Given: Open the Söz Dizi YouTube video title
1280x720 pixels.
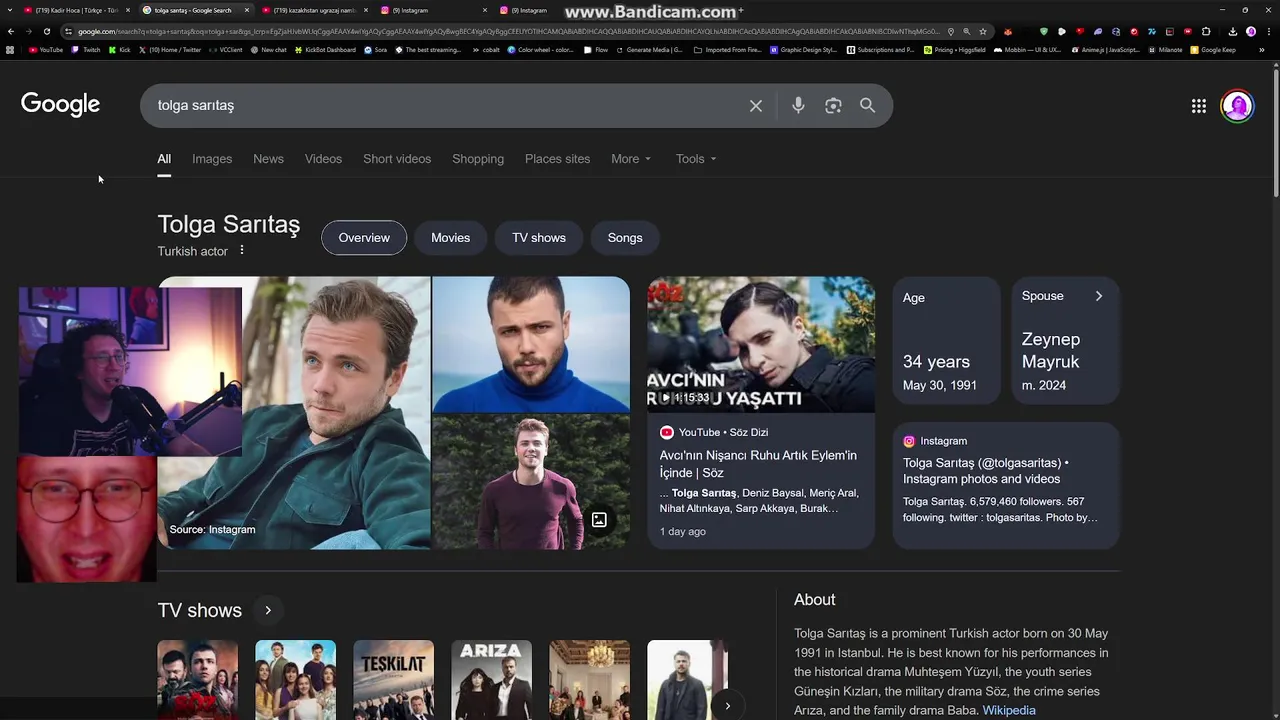Looking at the screenshot, I should tap(758, 464).
